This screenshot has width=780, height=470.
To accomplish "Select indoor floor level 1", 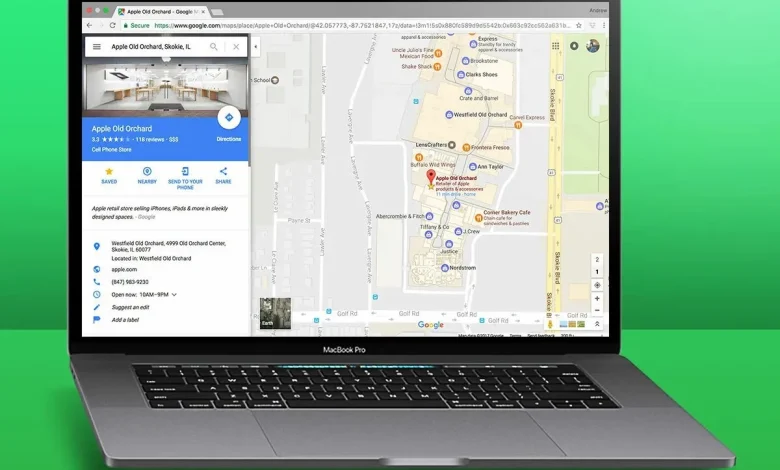I will pos(597,272).
